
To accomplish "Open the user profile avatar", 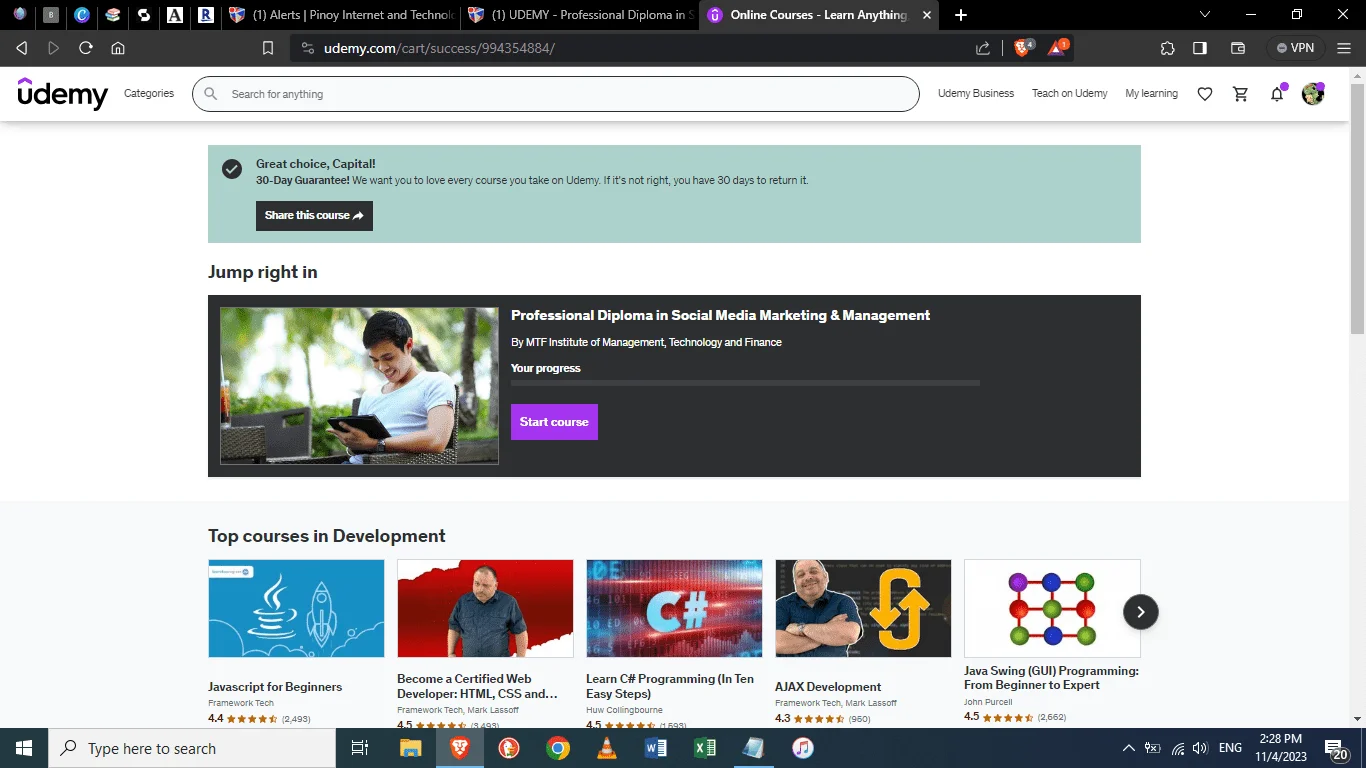I will (1313, 94).
